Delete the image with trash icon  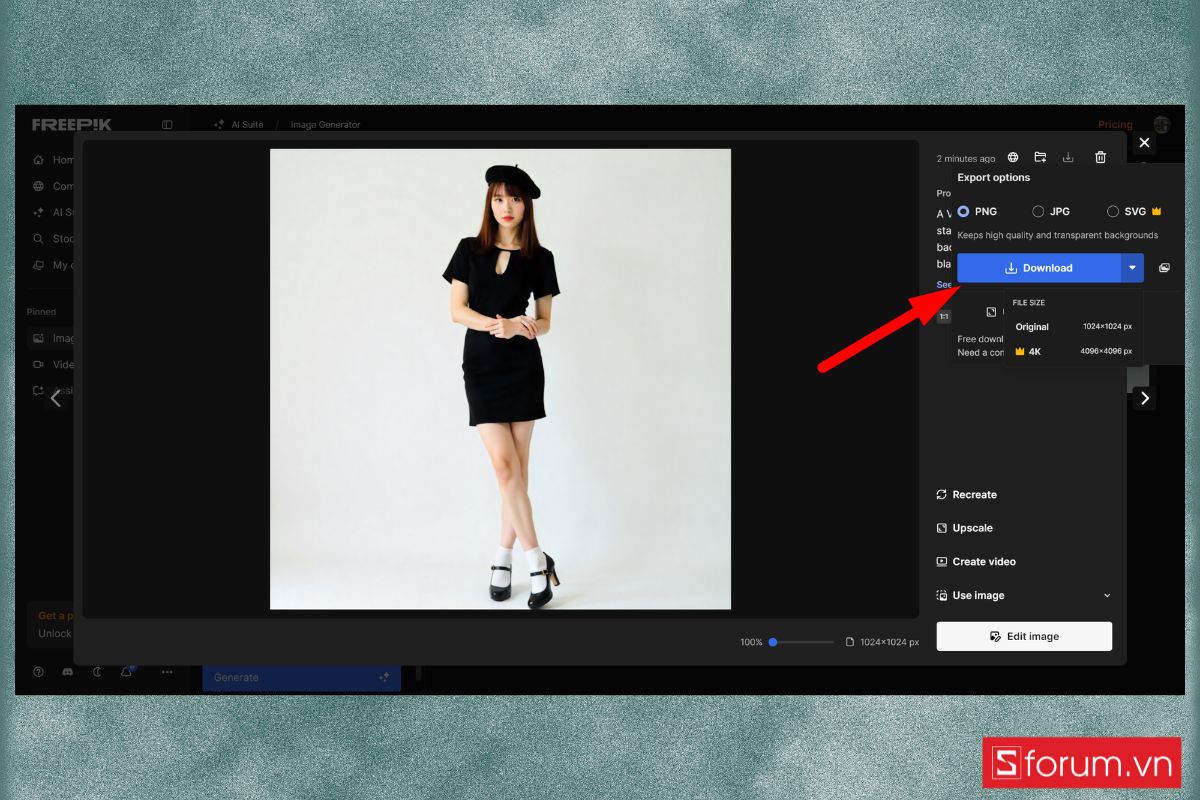(x=1100, y=158)
